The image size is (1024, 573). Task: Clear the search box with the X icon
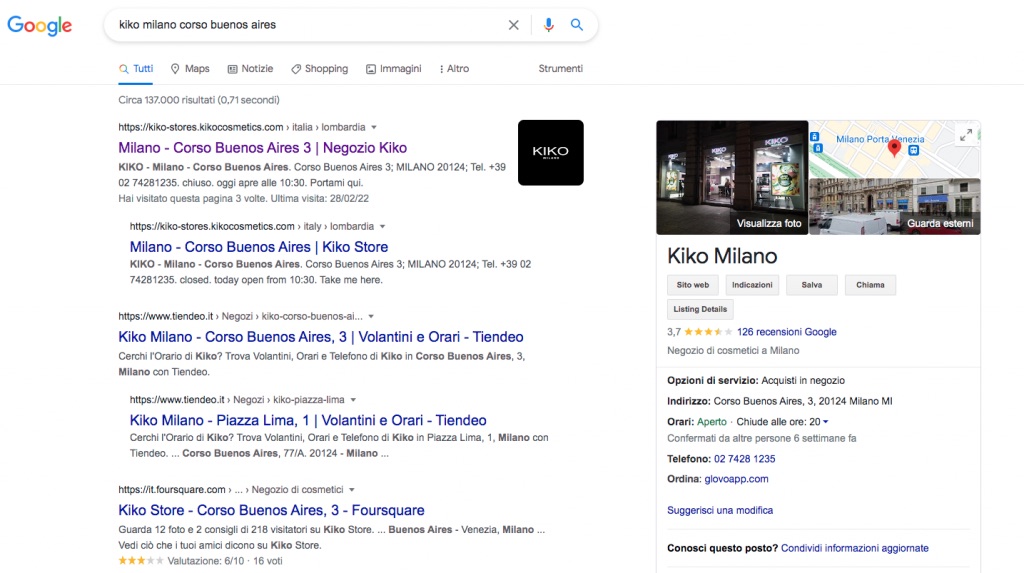coord(513,25)
